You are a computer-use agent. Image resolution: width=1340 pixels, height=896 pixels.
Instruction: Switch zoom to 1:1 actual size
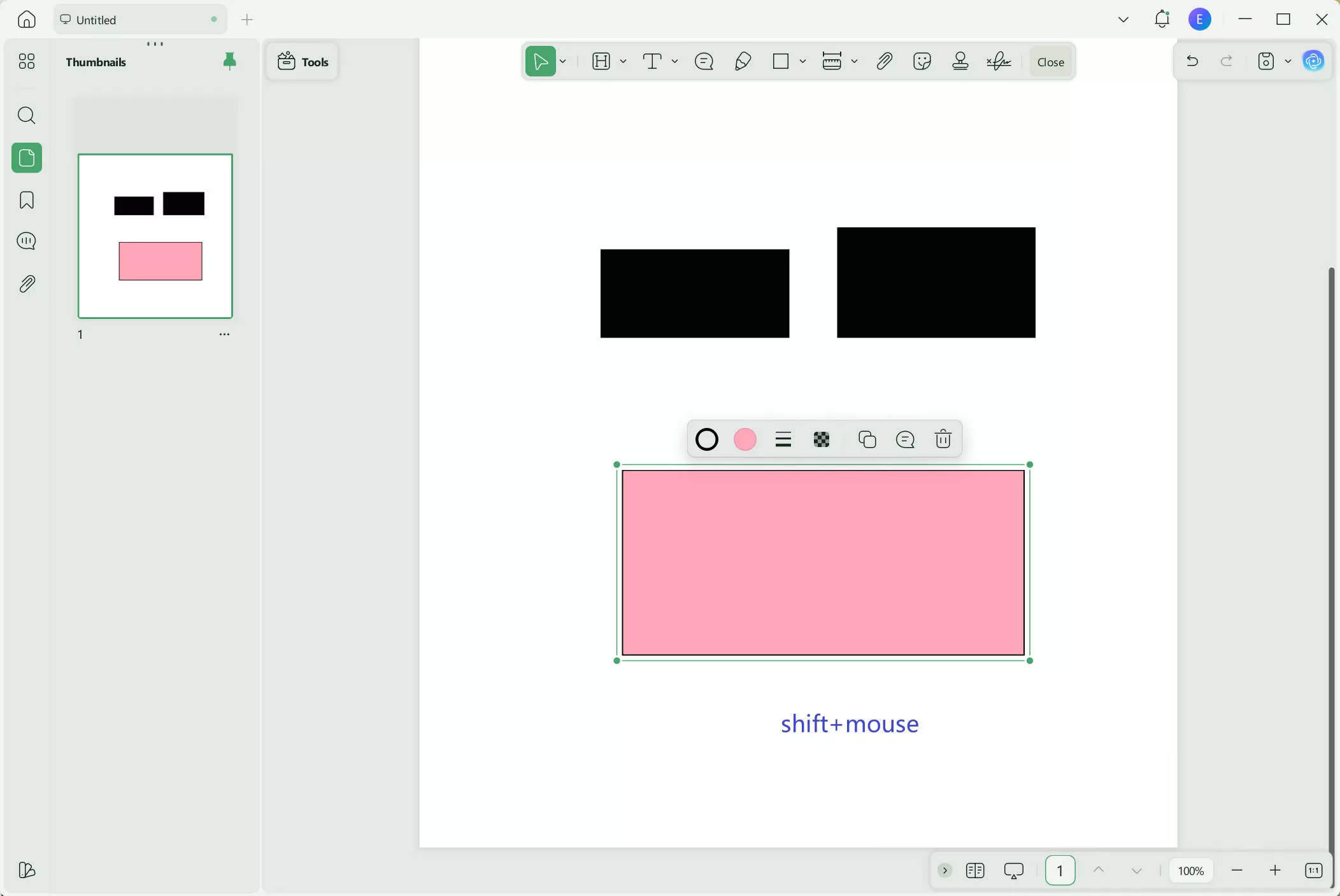pos(1313,871)
